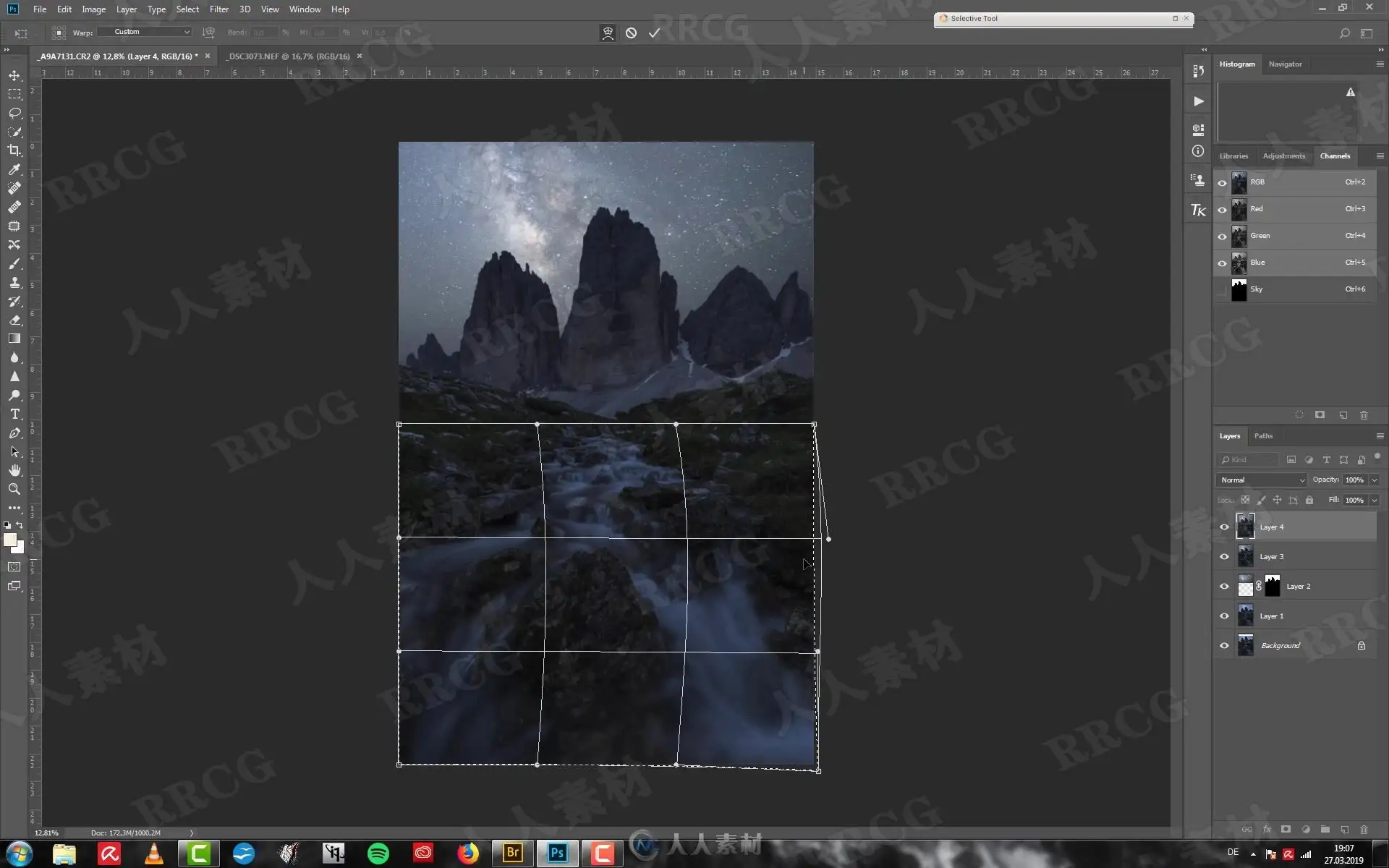Open Spotify from the taskbar
The height and width of the screenshot is (868, 1389).
point(378,854)
